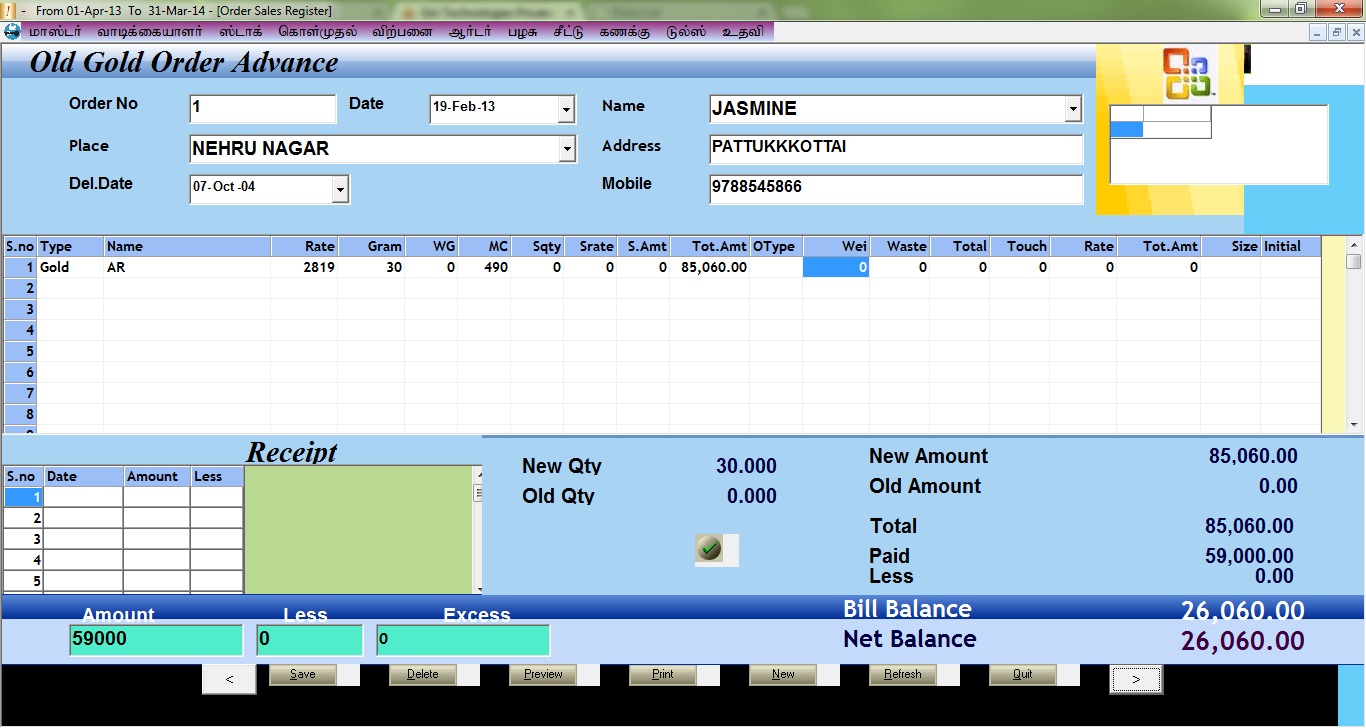Click the Amount input field showing 59000
The height and width of the screenshot is (728, 1366).
pyautogui.click(x=156, y=640)
